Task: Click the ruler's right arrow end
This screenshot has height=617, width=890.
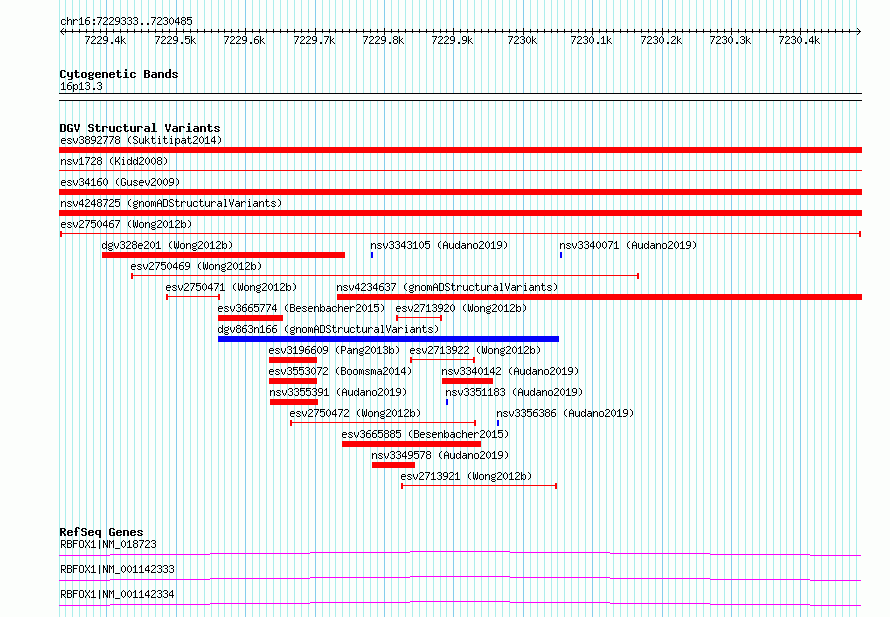Action: click(x=858, y=31)
